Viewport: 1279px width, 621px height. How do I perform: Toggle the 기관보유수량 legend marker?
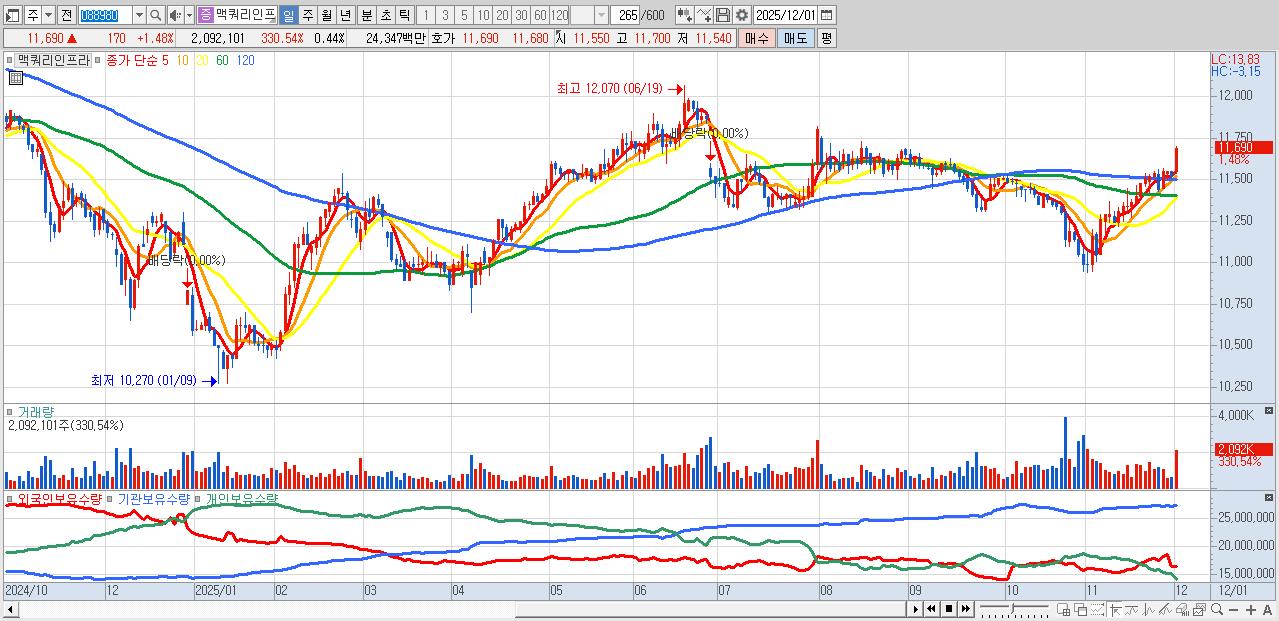point(111,497)
